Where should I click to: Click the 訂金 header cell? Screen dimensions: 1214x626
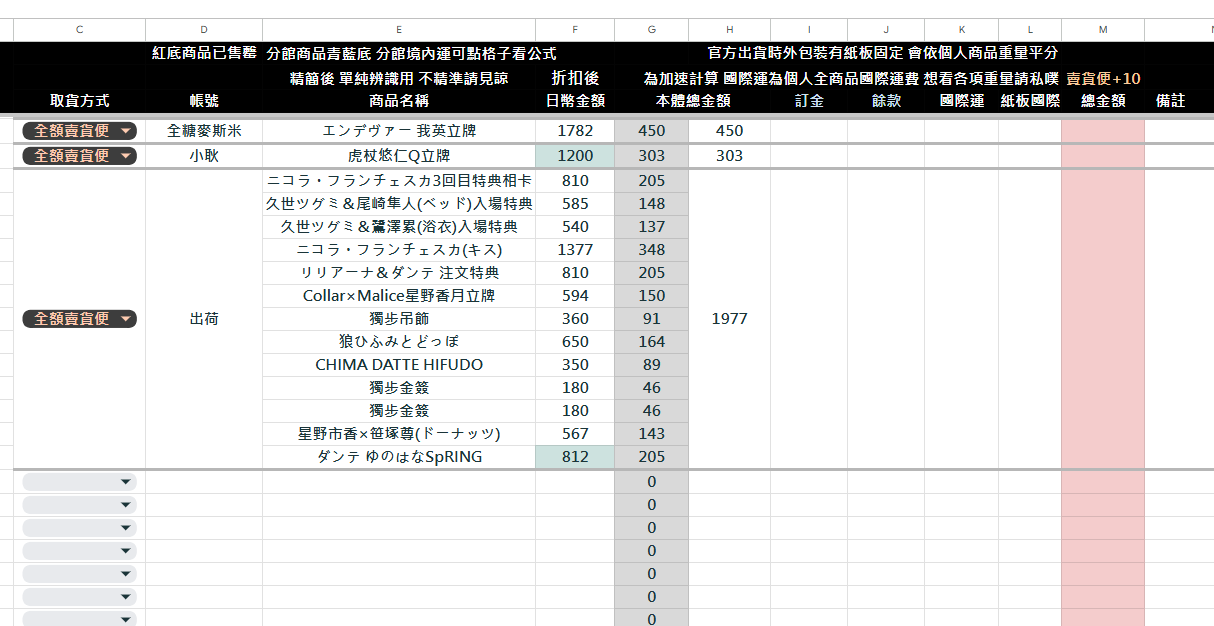[x=809, y=101]
